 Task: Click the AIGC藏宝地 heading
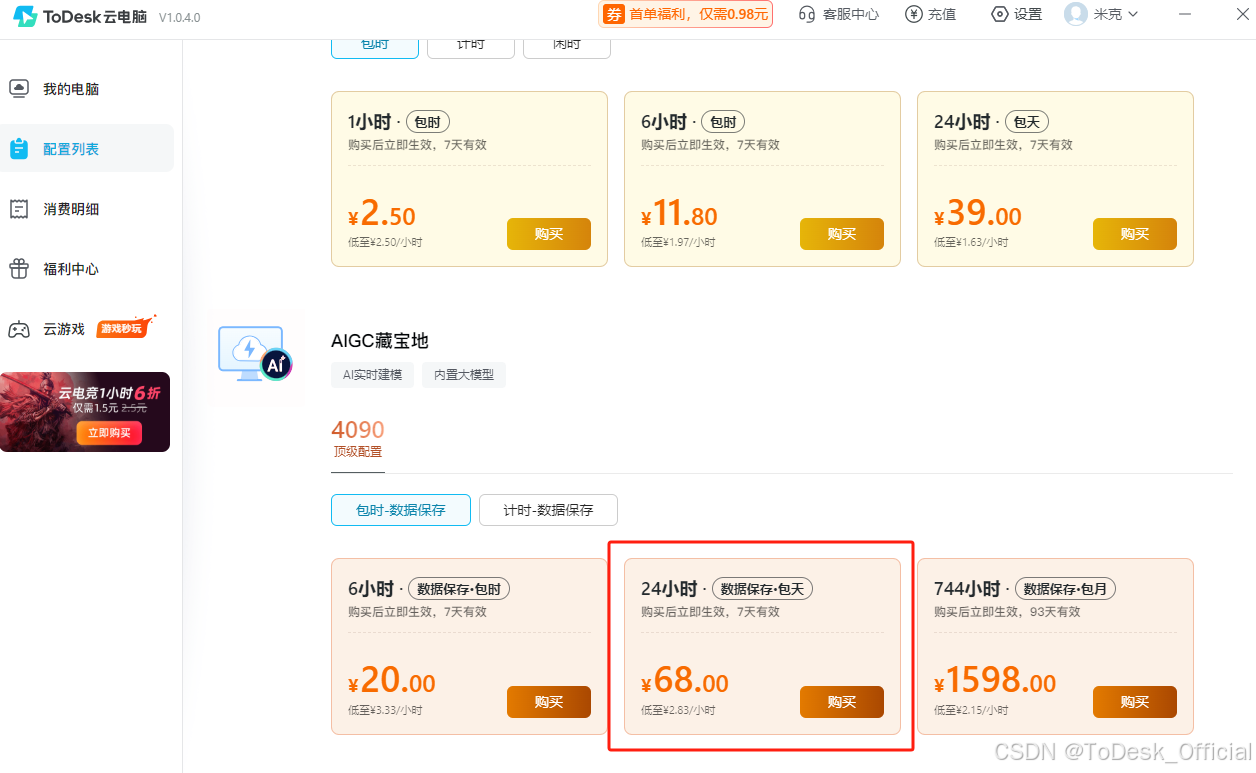380,341
